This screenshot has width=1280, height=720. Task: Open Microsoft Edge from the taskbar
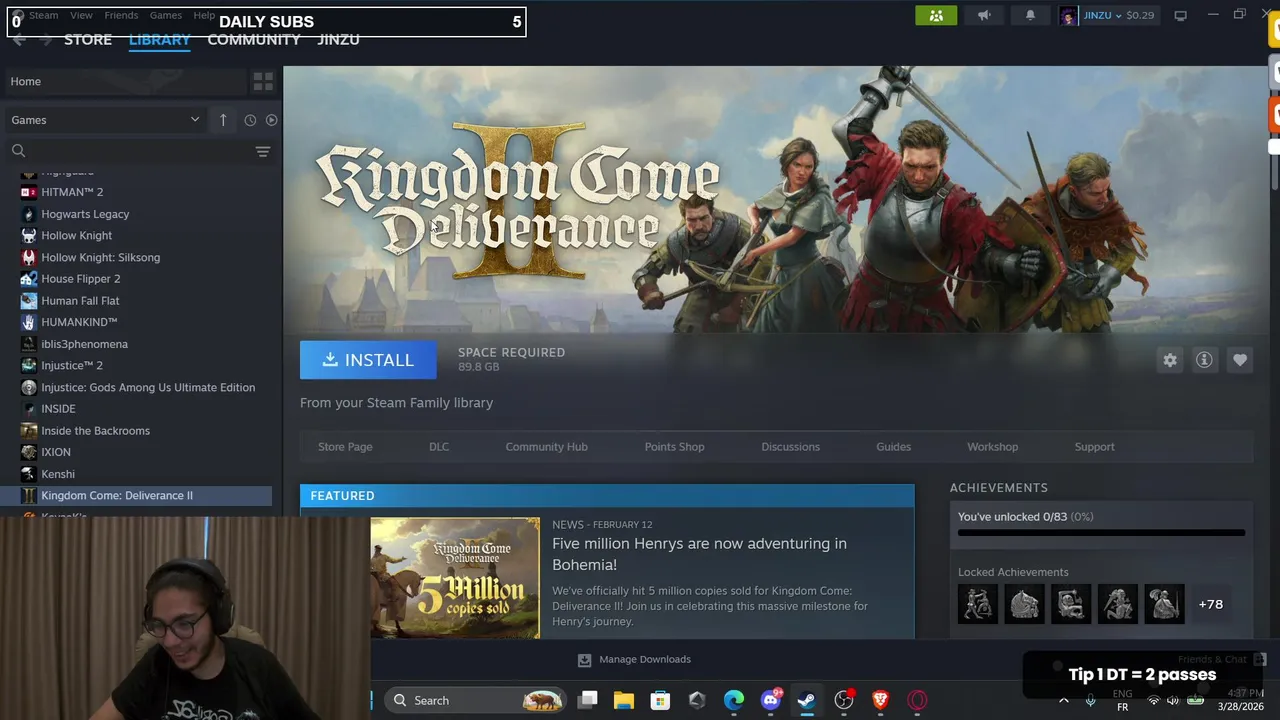734,700
